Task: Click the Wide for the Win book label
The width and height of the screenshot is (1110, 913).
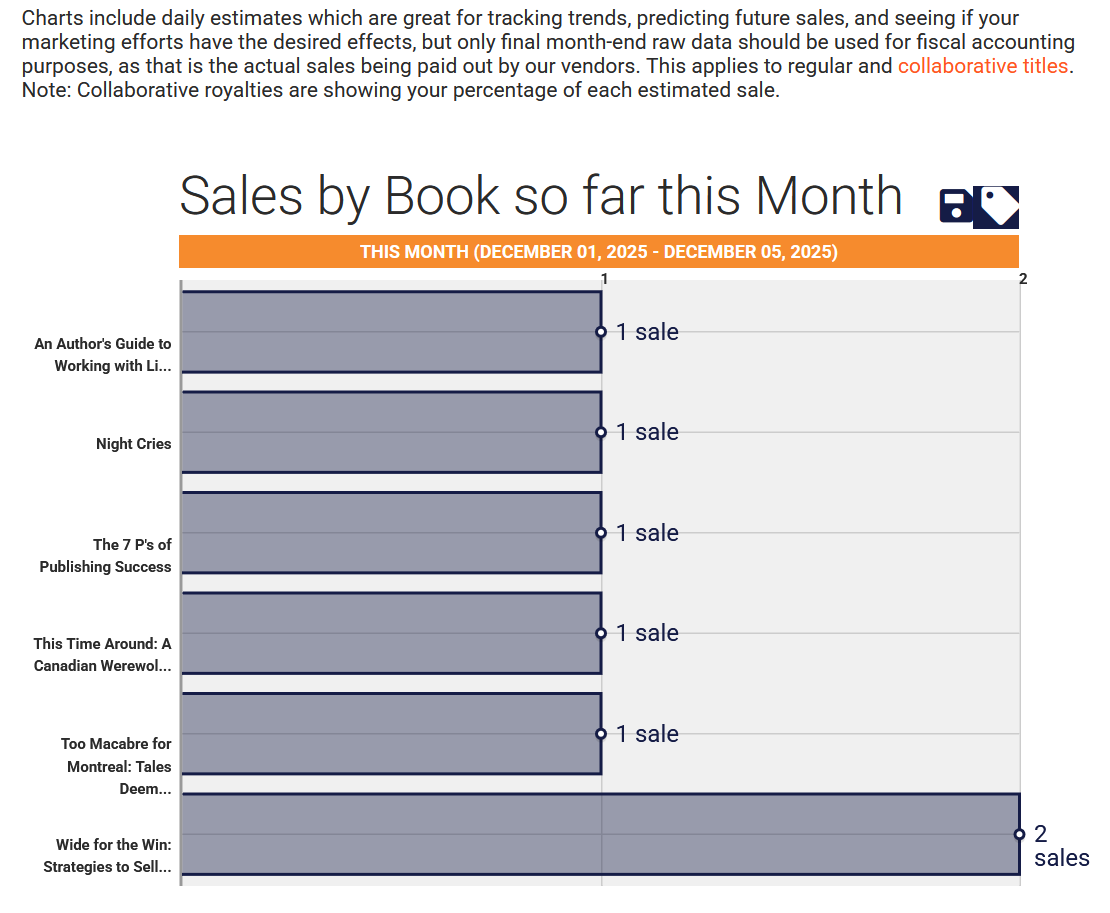Action: [x=108, y=856]
